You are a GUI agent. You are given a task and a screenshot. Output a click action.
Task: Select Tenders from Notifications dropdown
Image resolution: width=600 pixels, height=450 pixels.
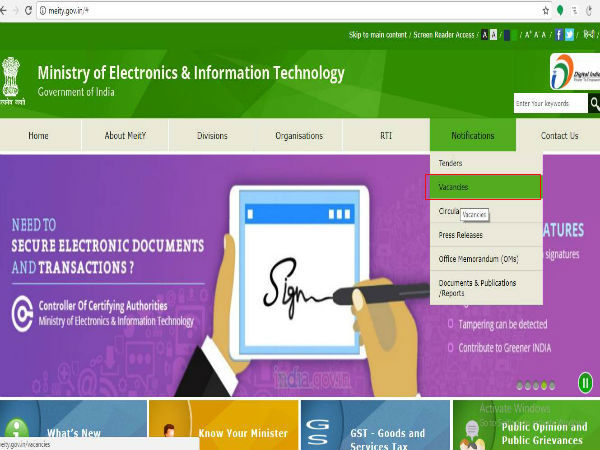coord(486,163)
